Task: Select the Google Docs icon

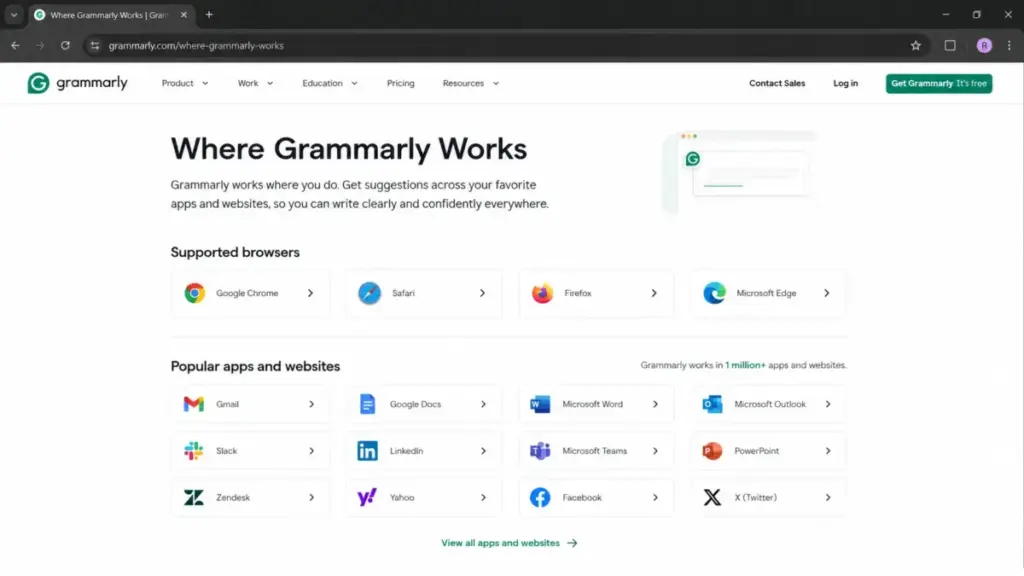Action: pos(367,404)
